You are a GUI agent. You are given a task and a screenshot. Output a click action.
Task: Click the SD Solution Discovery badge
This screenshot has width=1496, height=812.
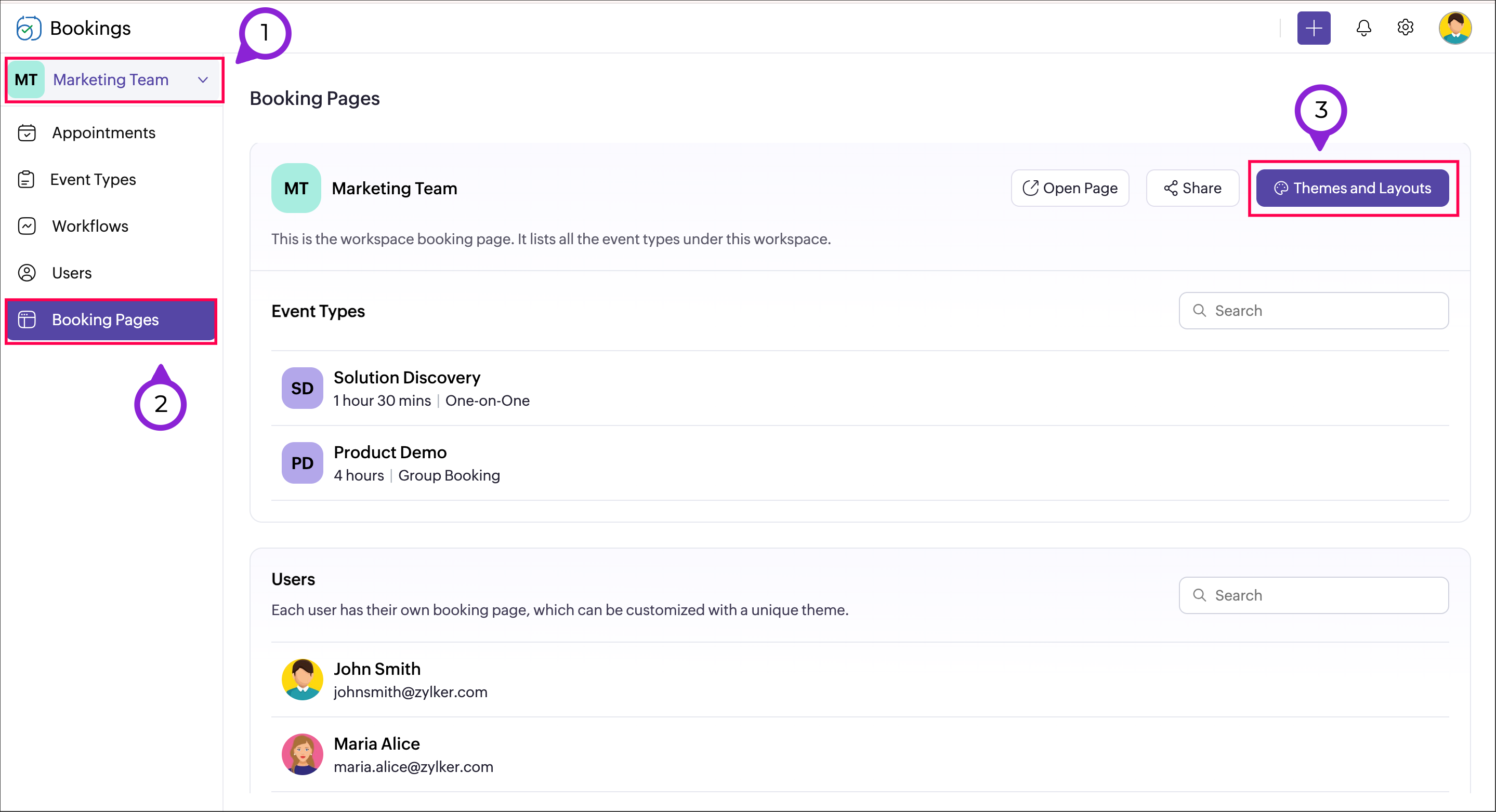click(x=302, y=388)
